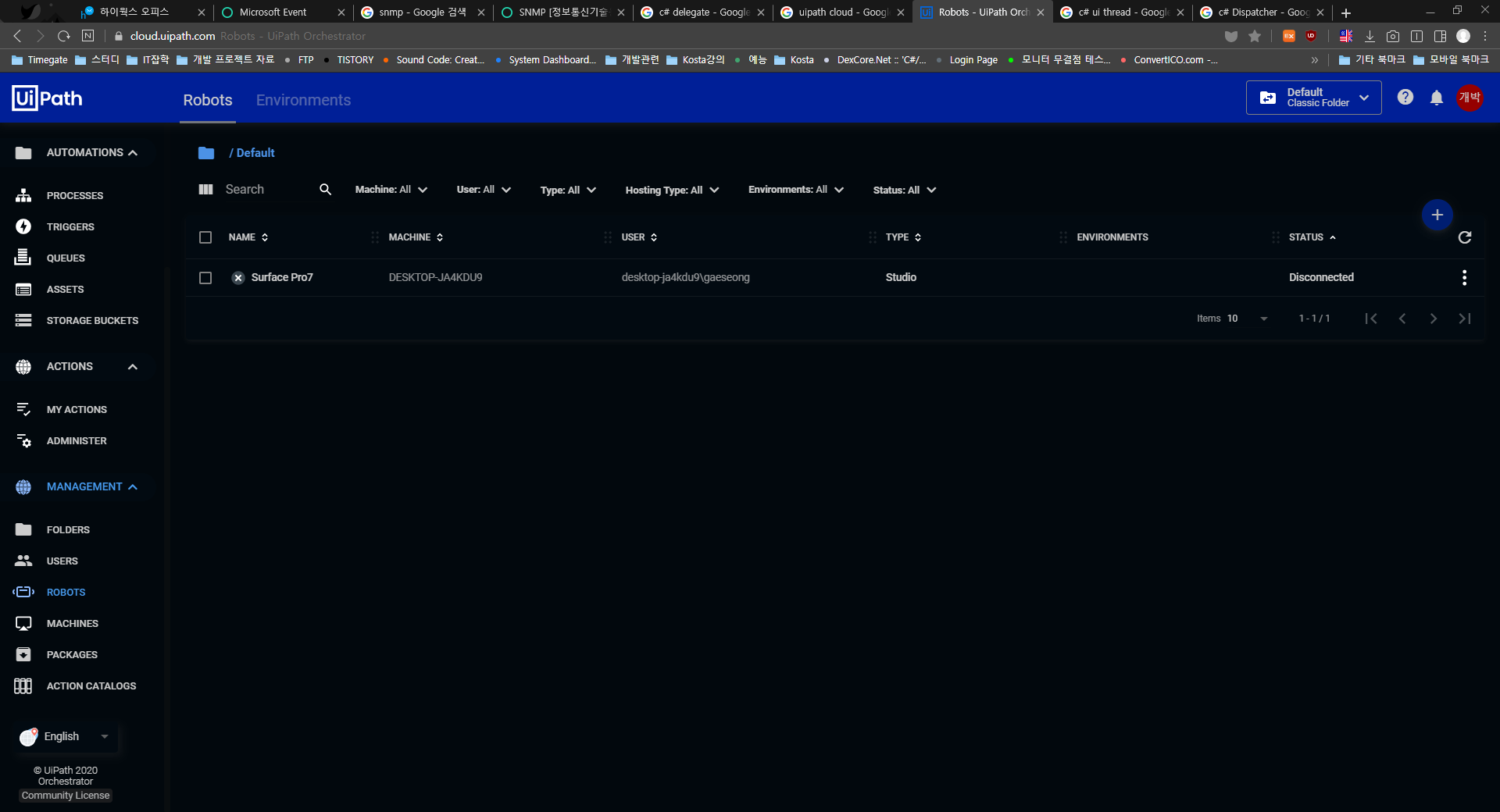Reload the browser page
Viewport: 1500px width, 812px height.
point(64,36)
